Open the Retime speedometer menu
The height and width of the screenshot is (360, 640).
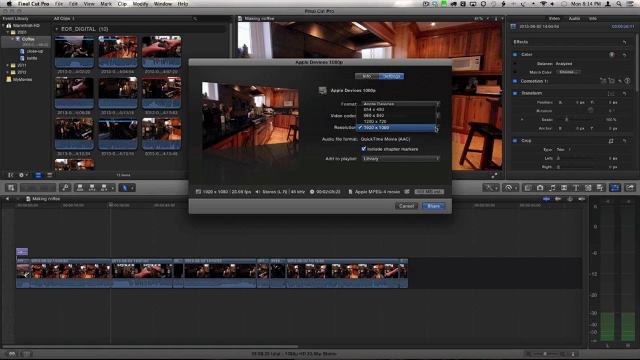[509, 188]
